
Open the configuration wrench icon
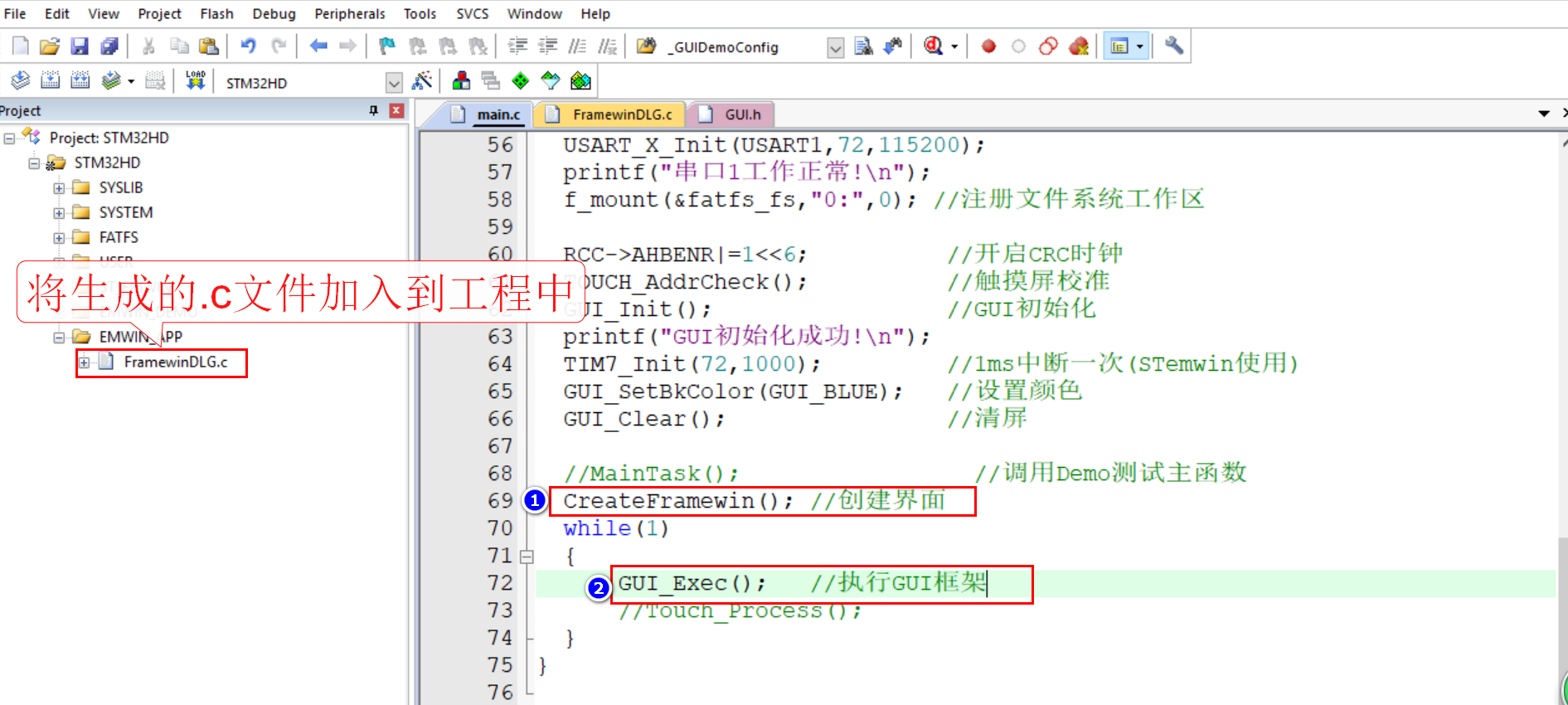1173,46
